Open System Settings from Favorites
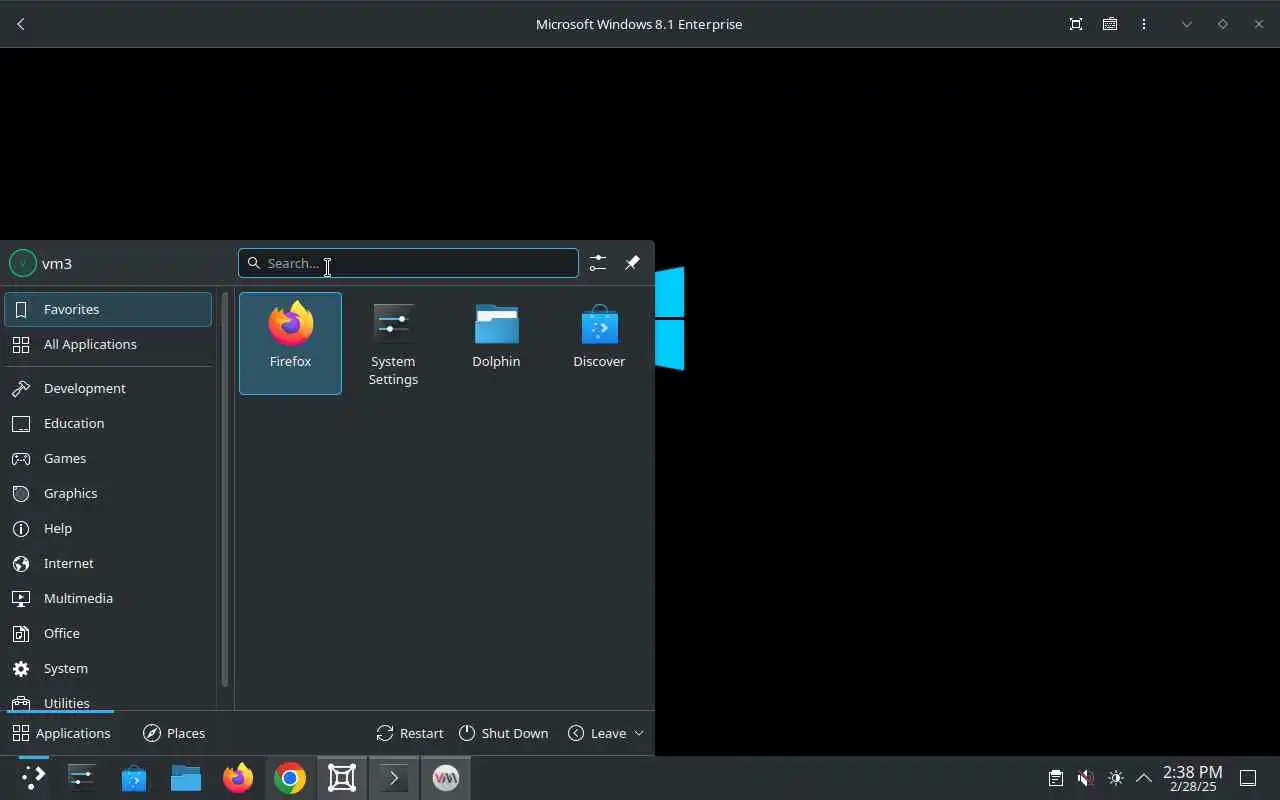The width and height of the screenshot is (1280, 800). [x=393, y=343]
